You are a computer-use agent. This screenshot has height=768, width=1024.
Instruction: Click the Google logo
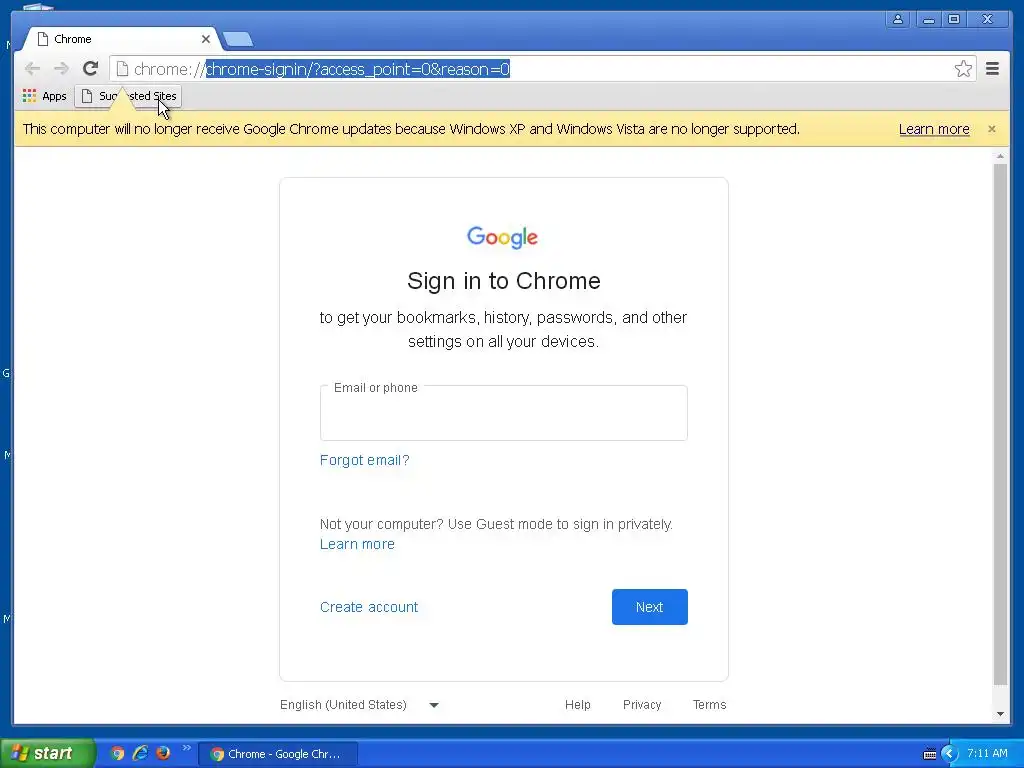(502, 237)
